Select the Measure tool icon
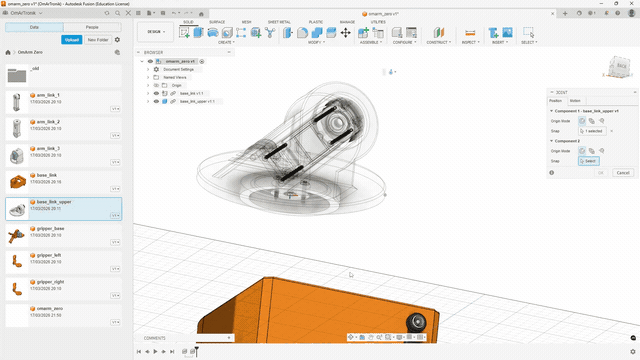This screenshot has height=360, width=640. tap(470, 33)
